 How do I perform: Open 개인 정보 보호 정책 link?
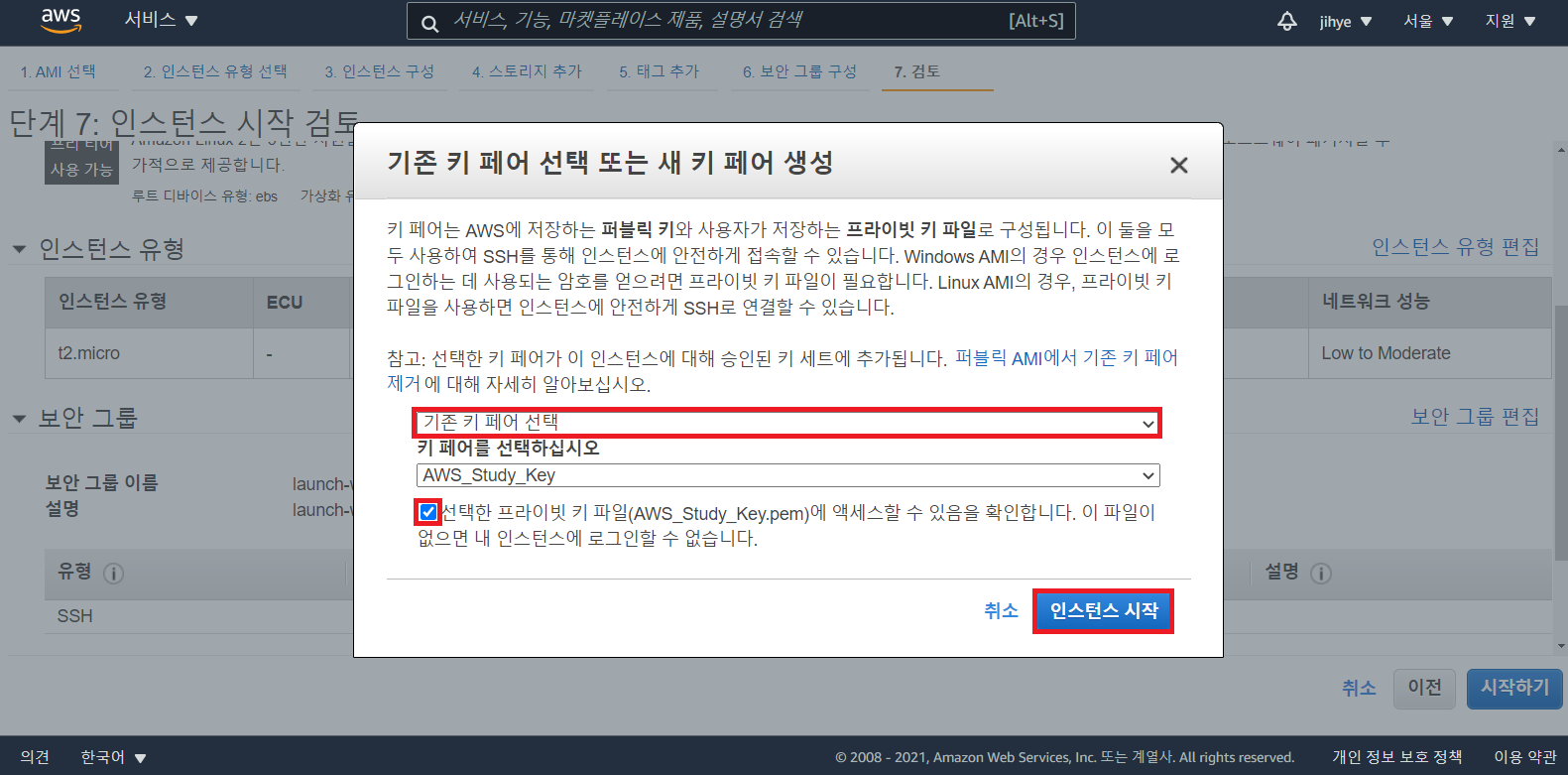pos(1396,757)
